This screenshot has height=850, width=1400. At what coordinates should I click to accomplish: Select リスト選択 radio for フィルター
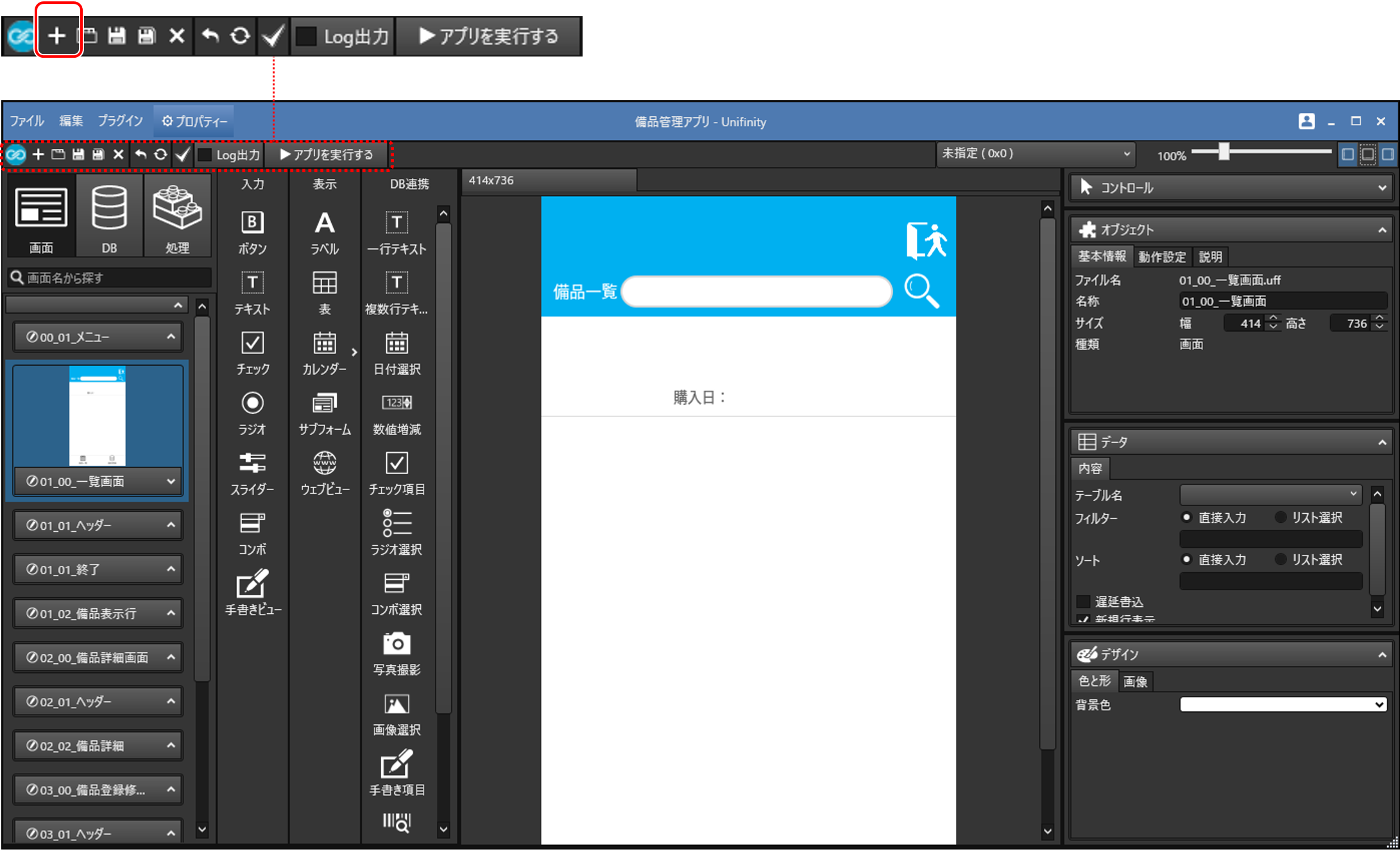[1281, 518]
